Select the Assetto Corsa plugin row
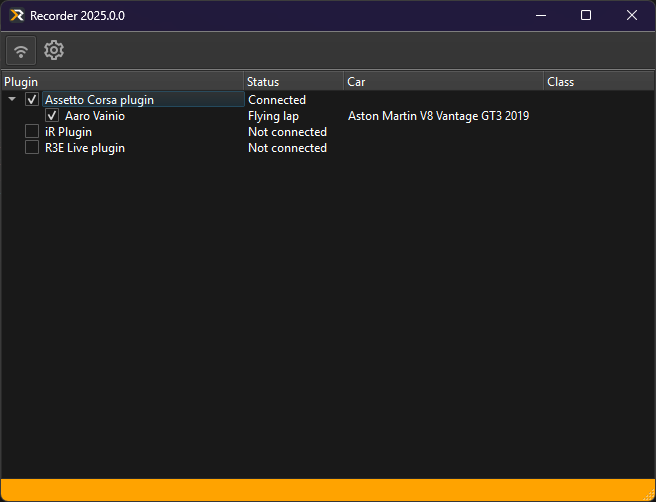The image size is (656, 502). (x=99, y=100)
